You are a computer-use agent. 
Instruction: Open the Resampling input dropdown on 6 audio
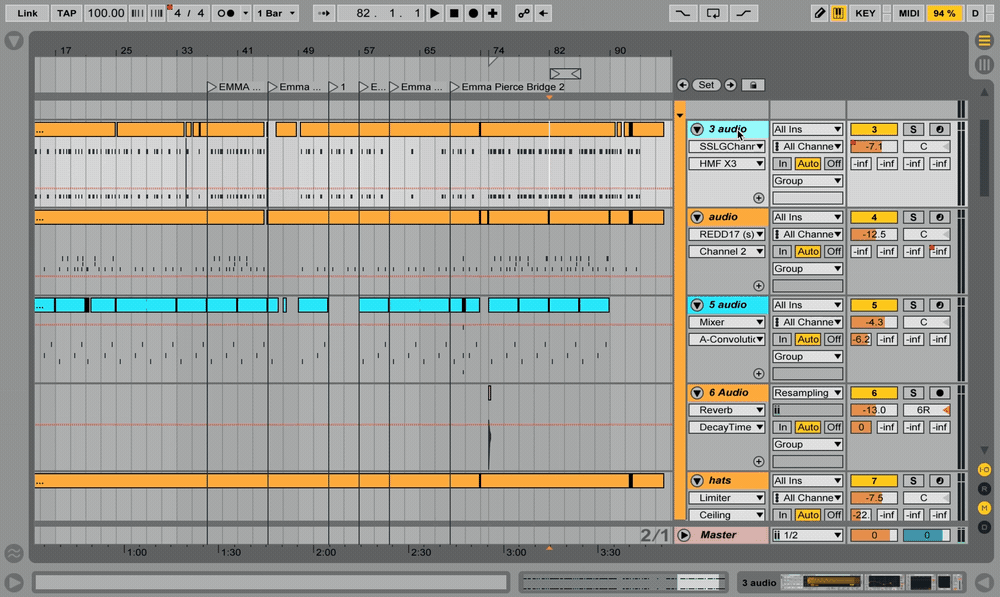pyautogui.click(x=807, y=392)
